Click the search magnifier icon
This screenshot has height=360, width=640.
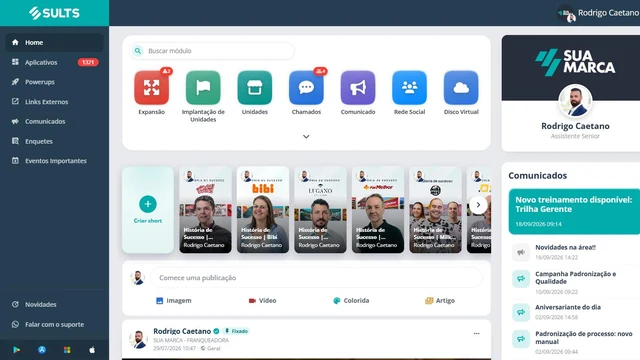pyautogui.click(x=138, y=51)
